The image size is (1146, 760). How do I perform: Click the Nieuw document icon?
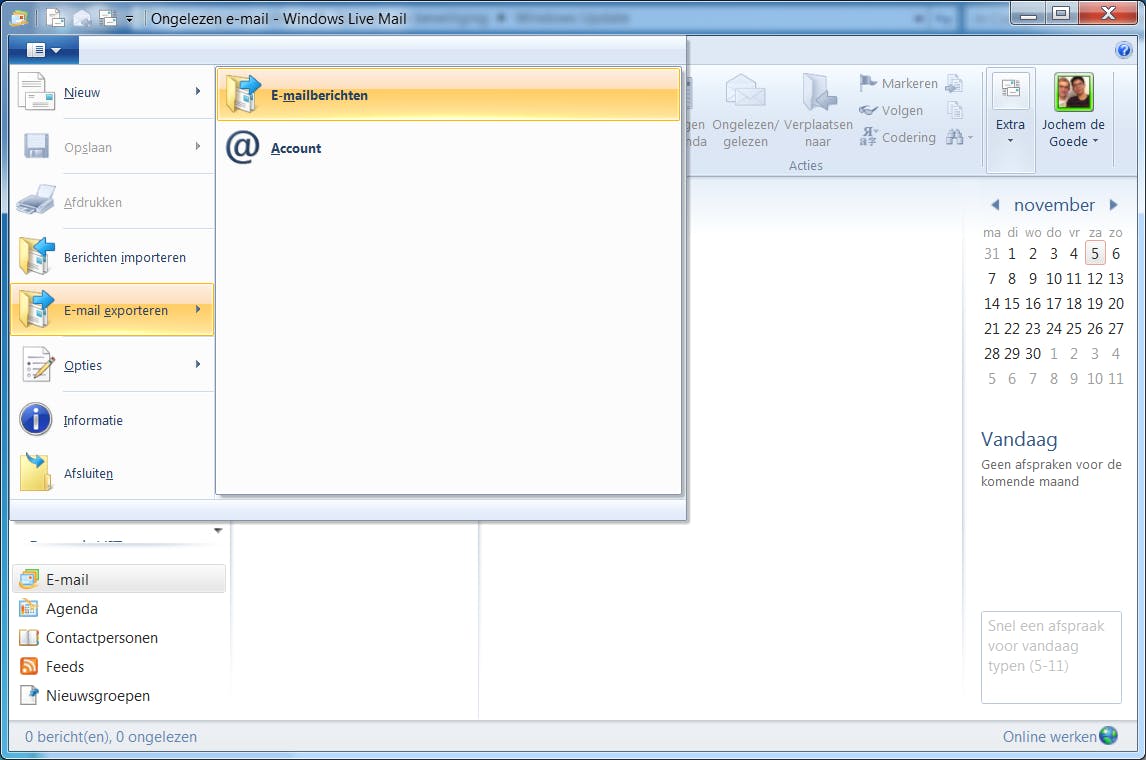pyautogui.click(x=35, y=92)
